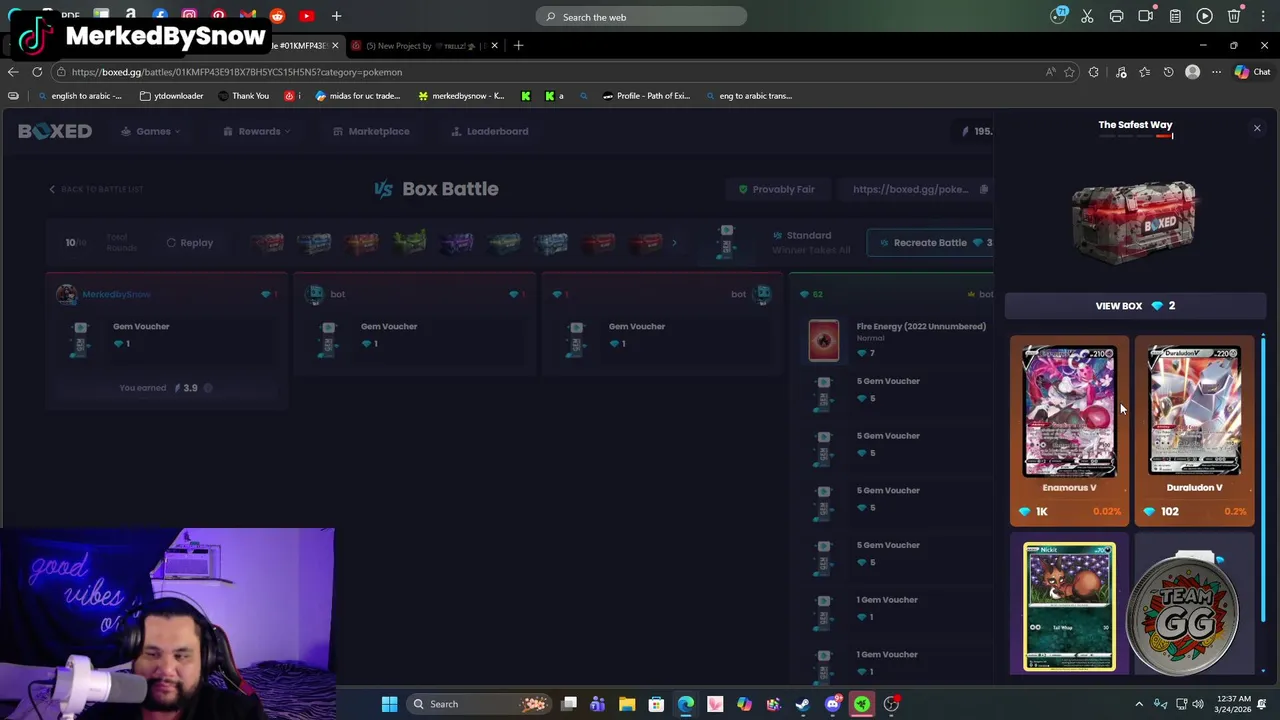1280x720 pixels.
Task: Go back one page in the browser
Action: click(x=13, y=72)
